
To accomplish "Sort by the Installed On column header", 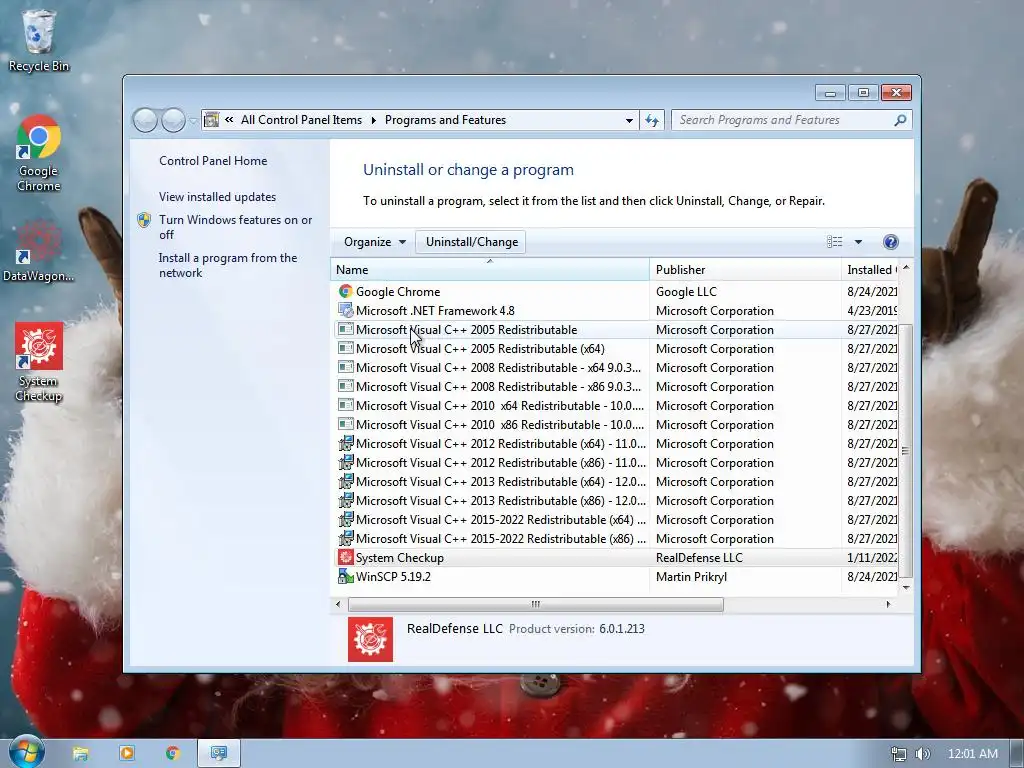I will pos(871,270).
